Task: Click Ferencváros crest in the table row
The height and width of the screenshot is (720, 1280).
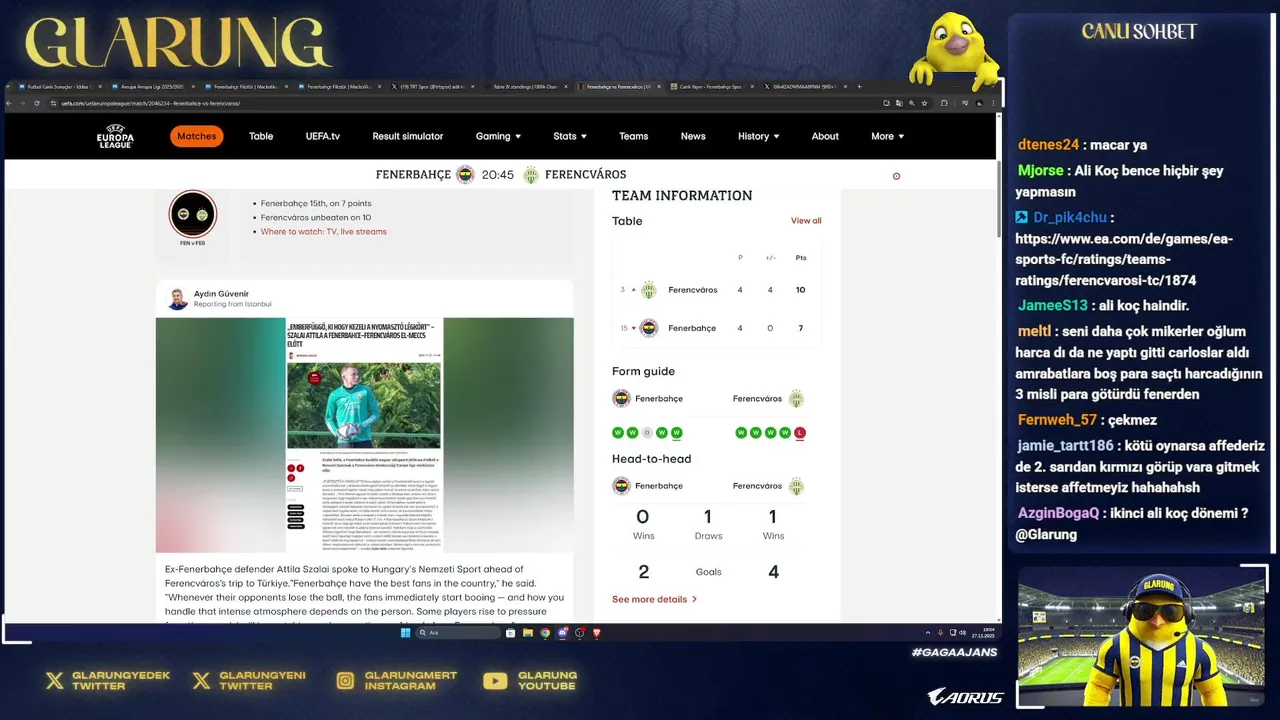Action: pyautogui.click(x=649, y=290)
